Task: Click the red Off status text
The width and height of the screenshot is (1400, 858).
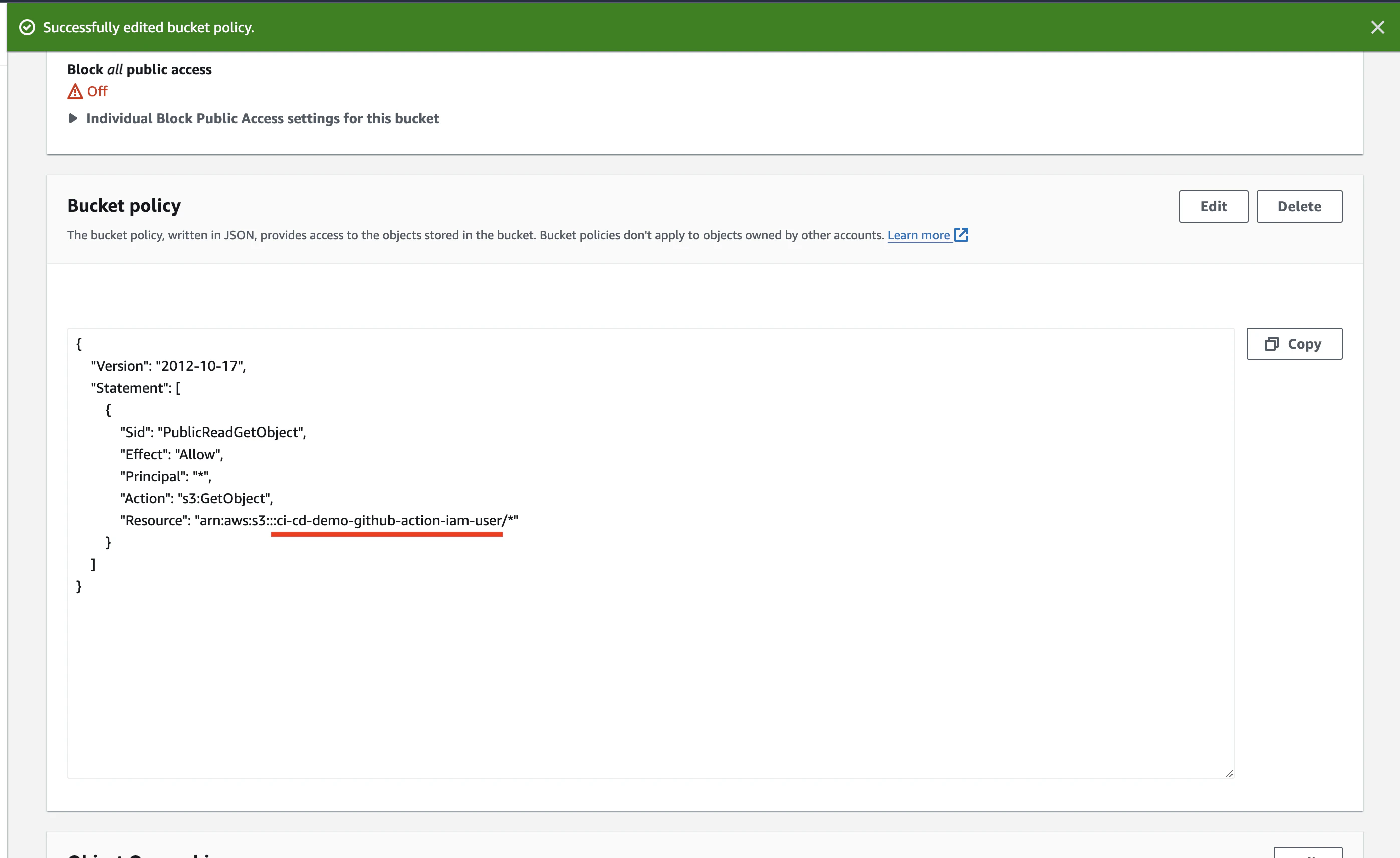Action: pos(97,92)
